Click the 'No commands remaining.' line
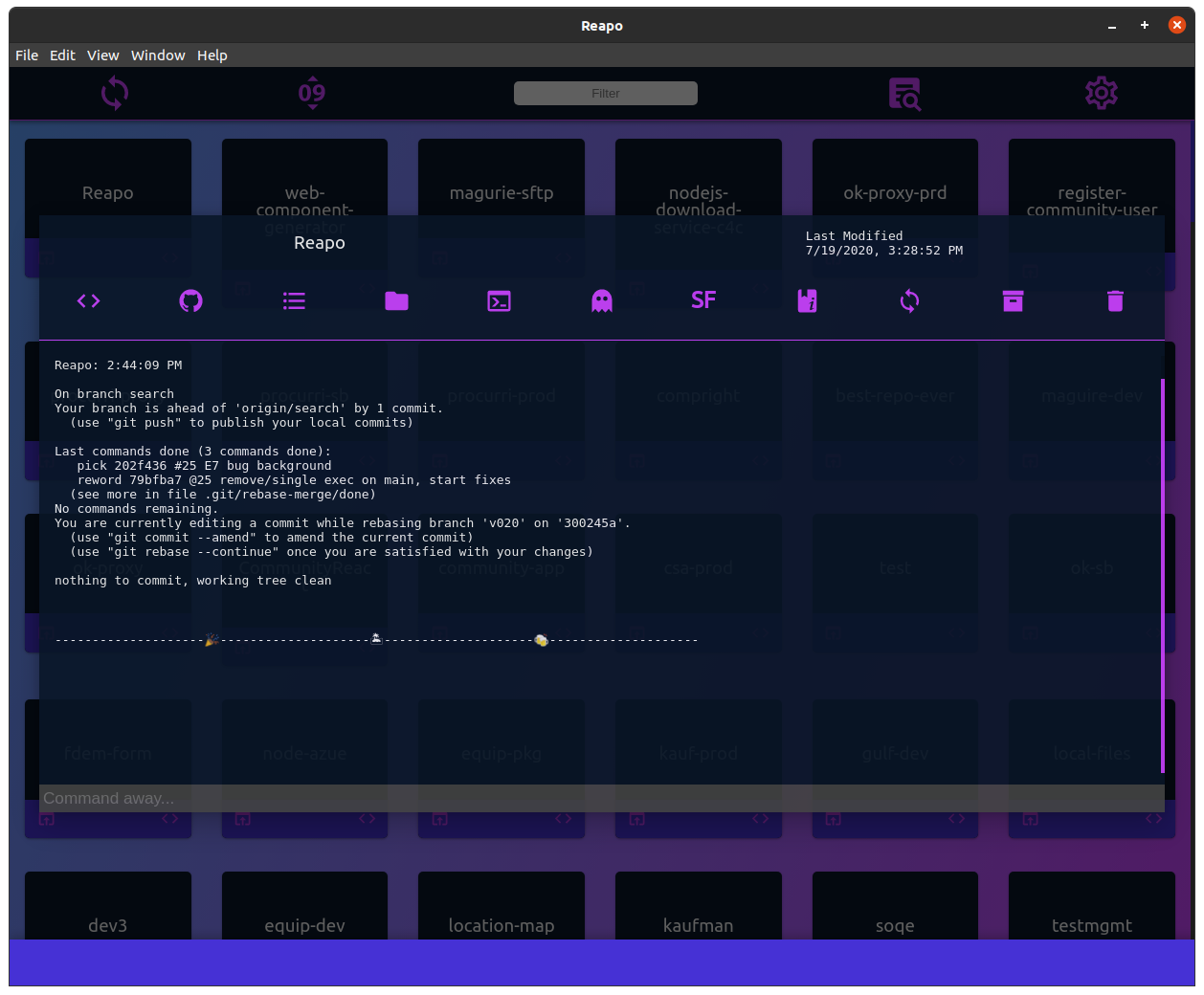 click(137, 509)
